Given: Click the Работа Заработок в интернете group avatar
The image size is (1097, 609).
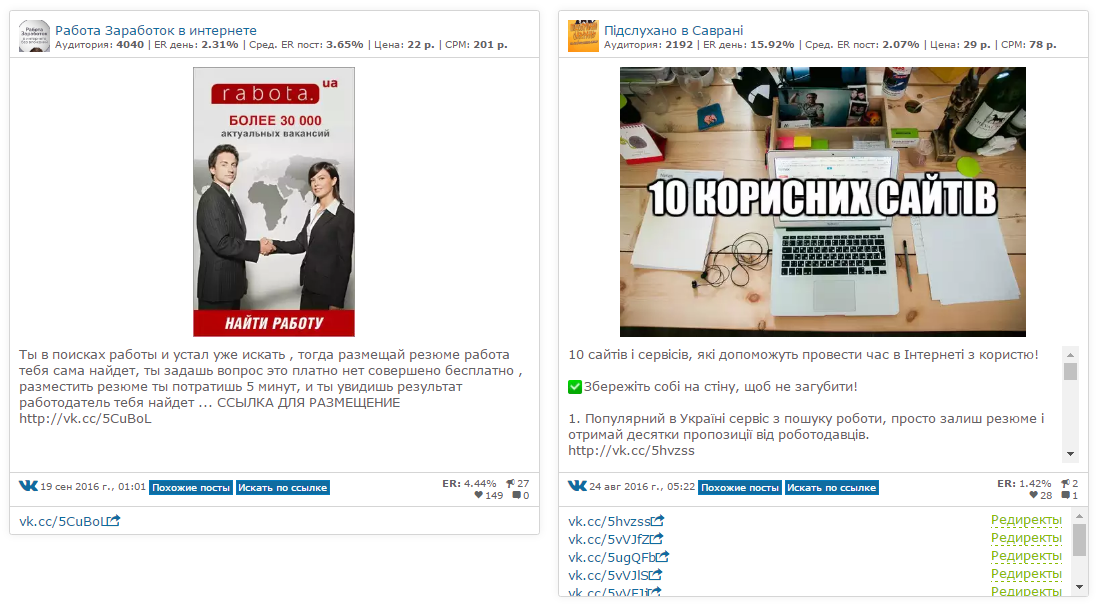Looking at the screenshot, I should point(34,36).
